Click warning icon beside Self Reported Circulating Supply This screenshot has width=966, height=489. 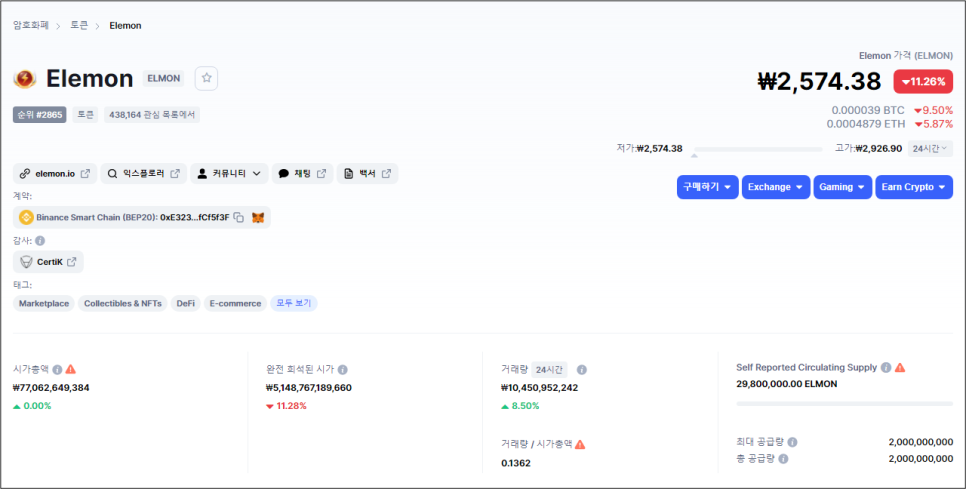[x=900, y=368]
